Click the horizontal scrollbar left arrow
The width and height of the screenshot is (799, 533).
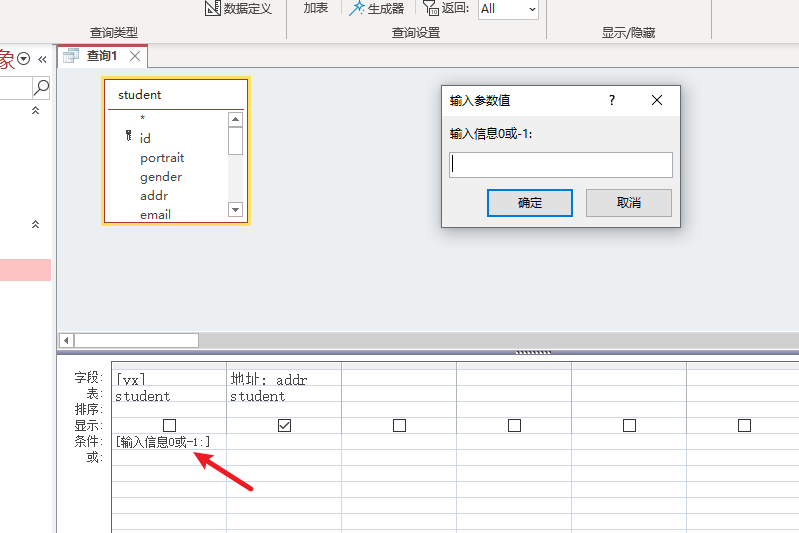(x=66, y=340)
